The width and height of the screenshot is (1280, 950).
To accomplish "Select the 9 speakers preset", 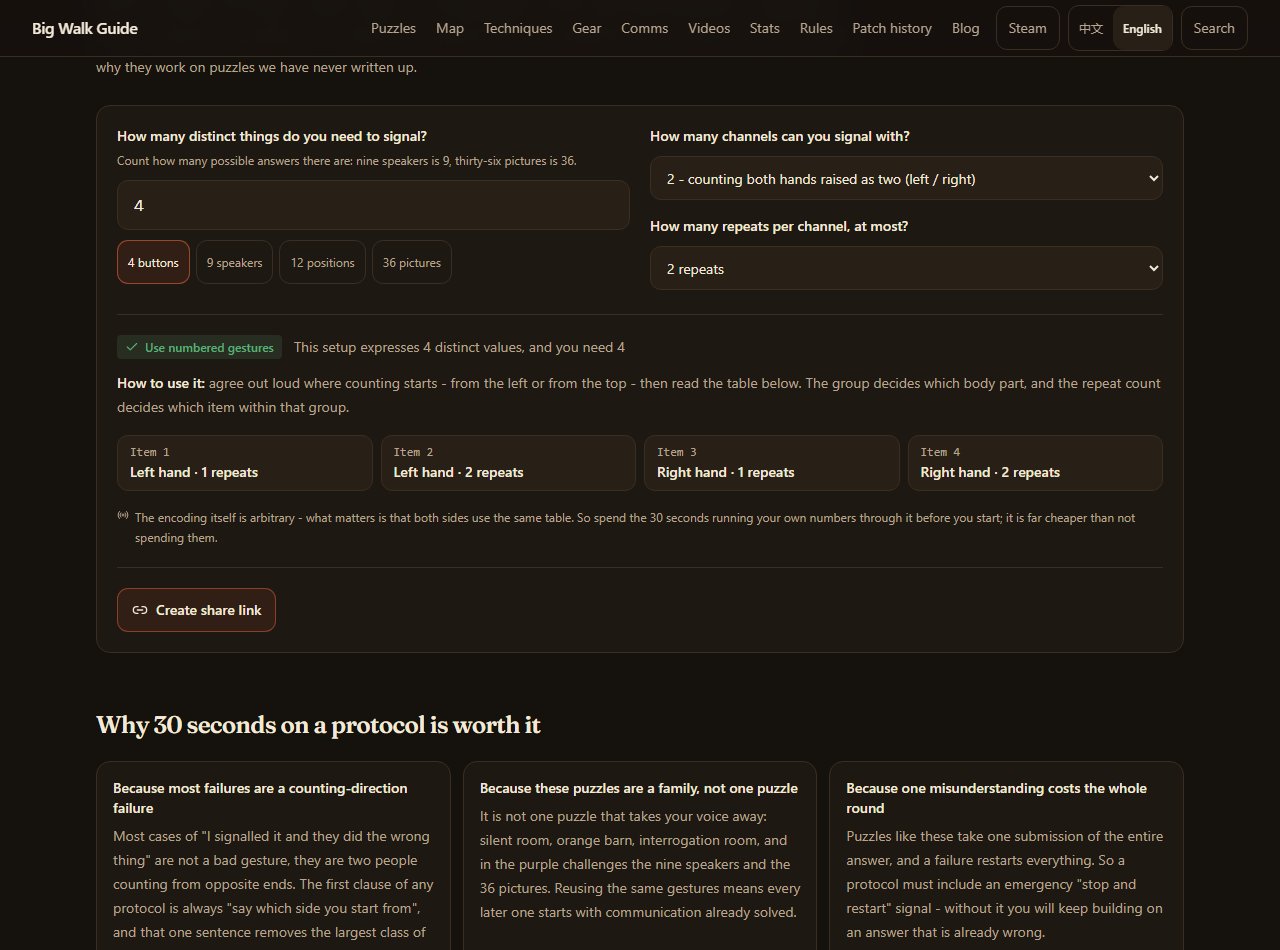I will coord(234,262).
